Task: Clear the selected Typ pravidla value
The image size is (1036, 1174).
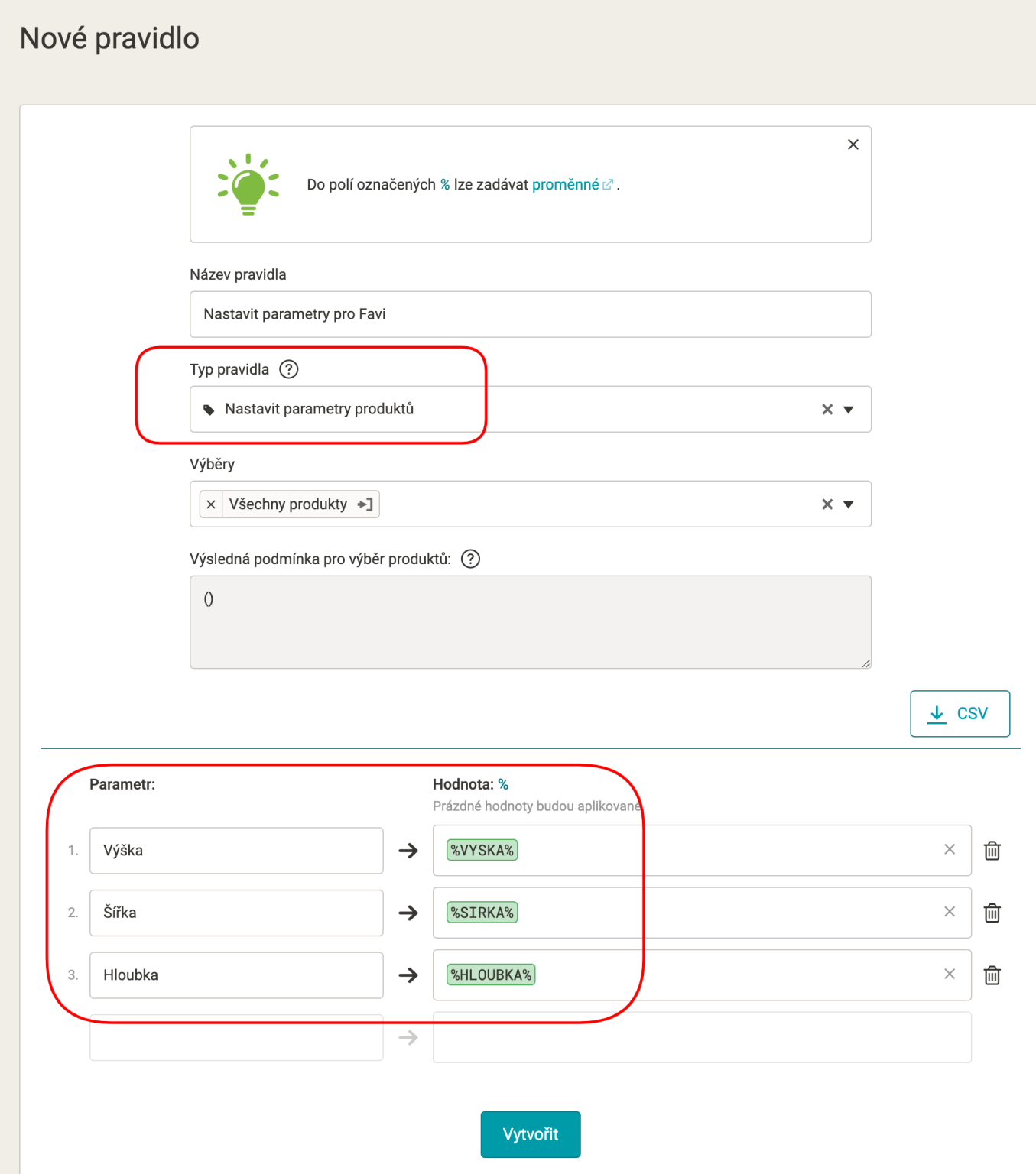Action: click(x=827, y=410)
